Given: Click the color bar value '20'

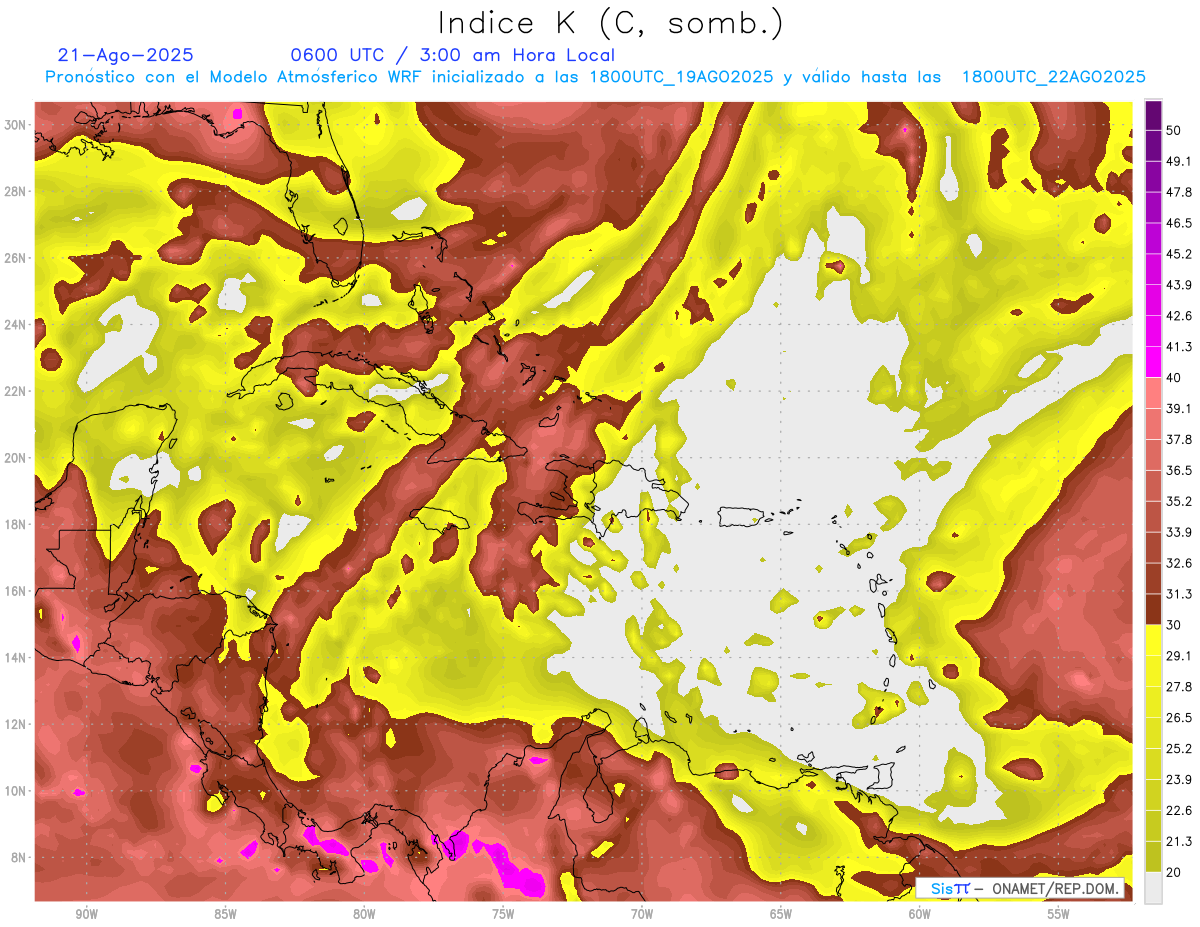Looking at the screenshot, I should (1174, 872).
